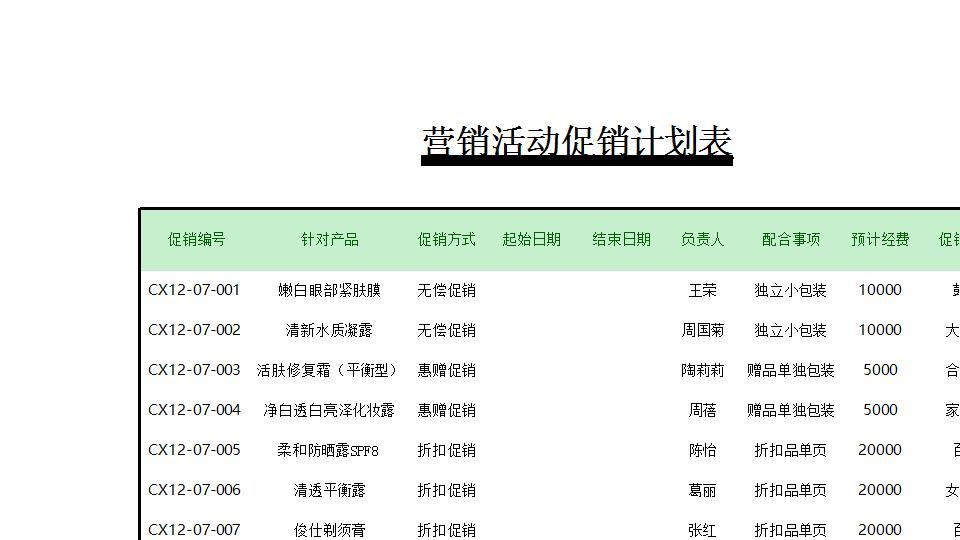The height and width of the screenshot is (540, 960).
Task: Select 惠赠促销 in row CX12-07-003
Action: (446, 370)
